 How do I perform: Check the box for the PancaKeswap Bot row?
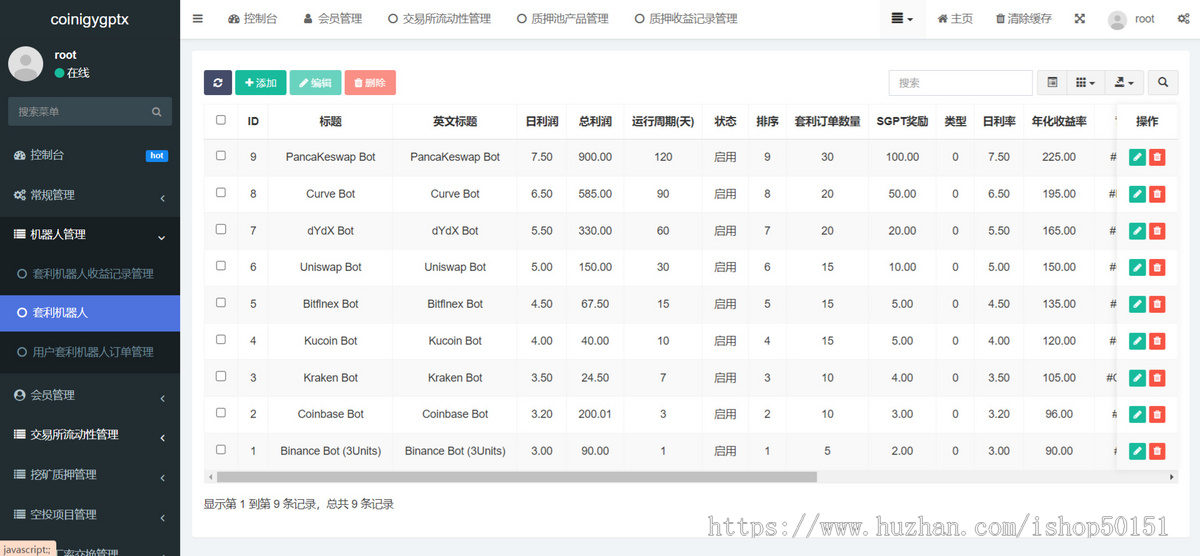(221, 156)
